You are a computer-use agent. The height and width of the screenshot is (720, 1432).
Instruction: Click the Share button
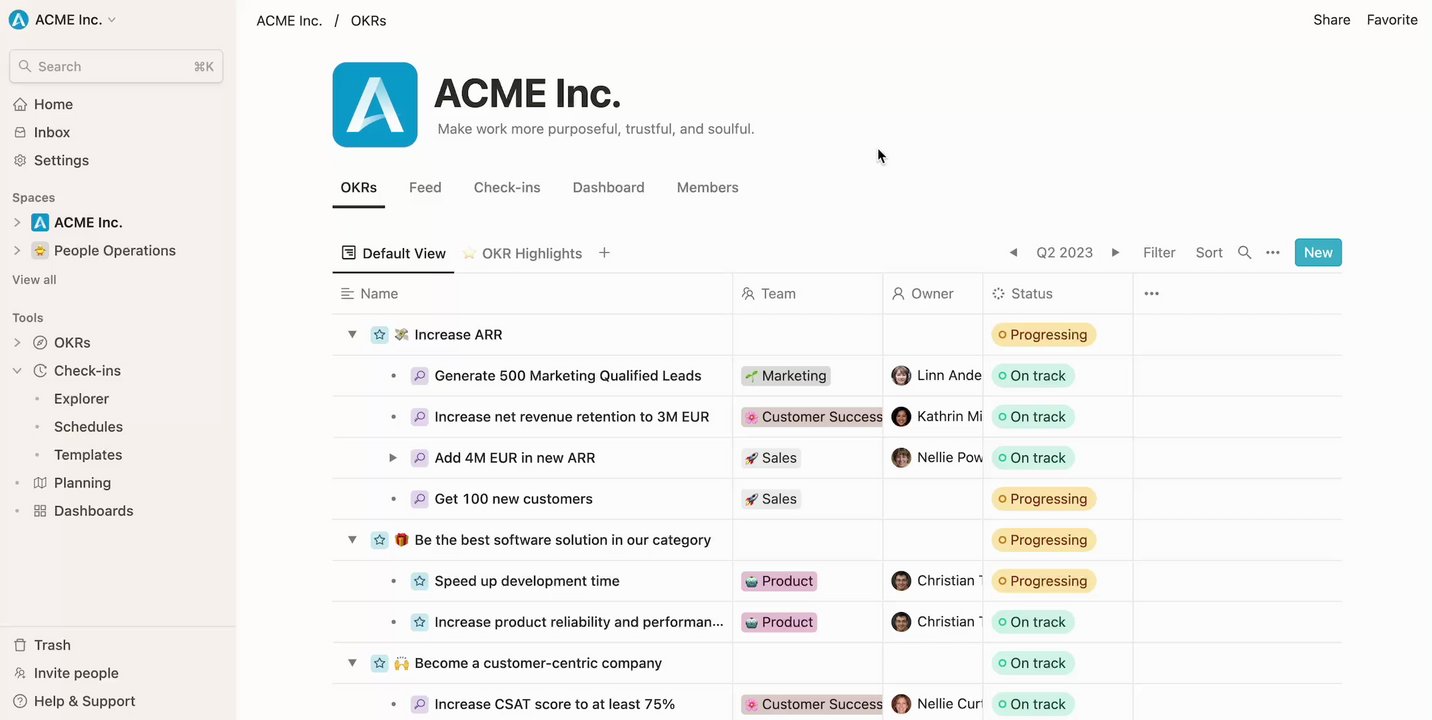1331,20
